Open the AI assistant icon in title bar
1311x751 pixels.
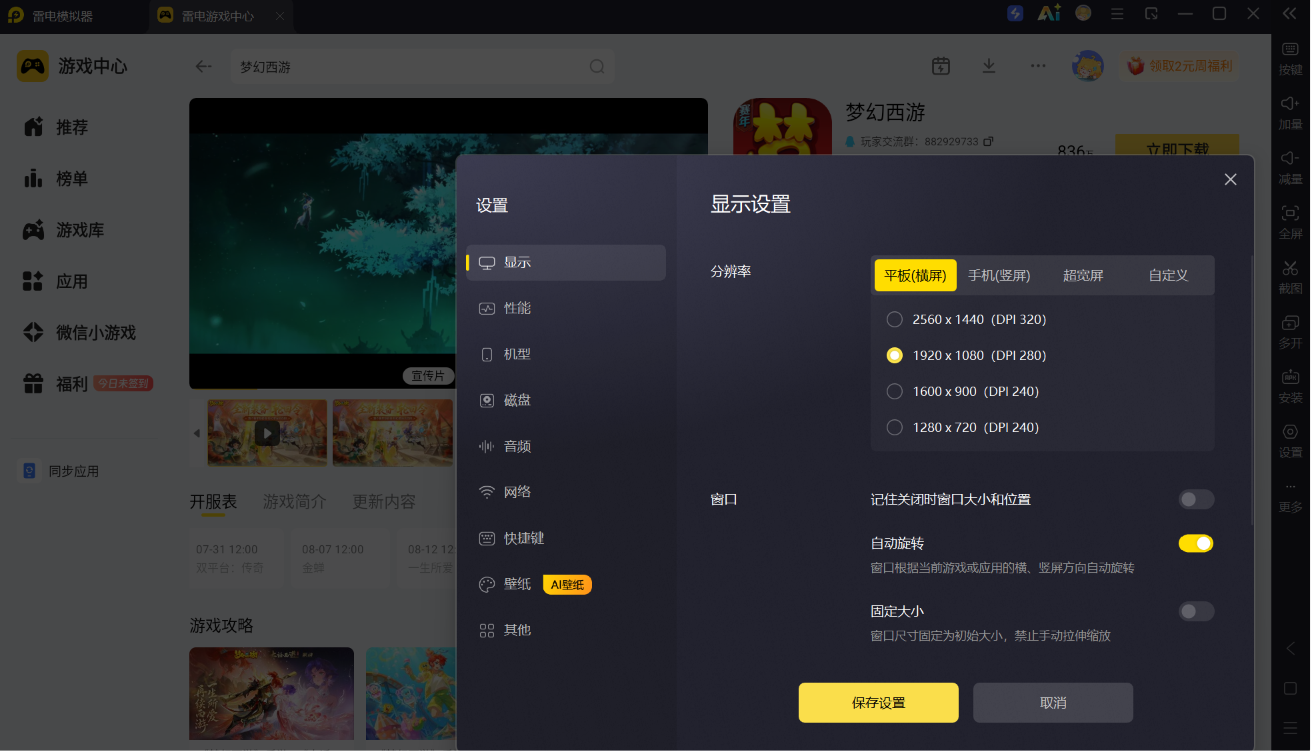pyautogui.click(x=1049, y=14)
